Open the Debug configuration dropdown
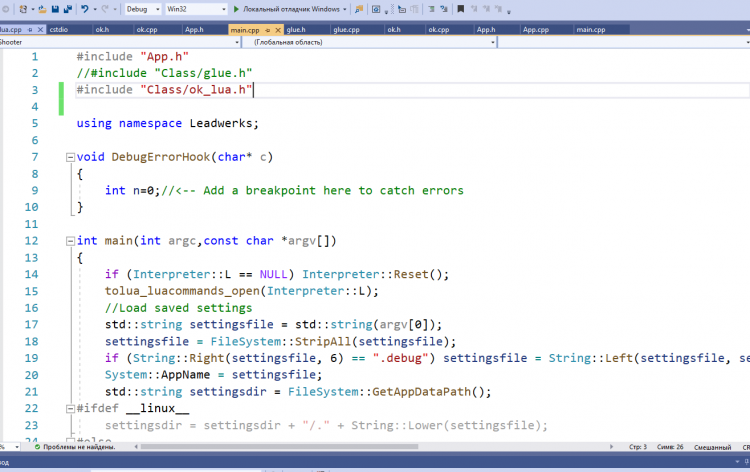The image size is (750, 472). click(142, 9)
